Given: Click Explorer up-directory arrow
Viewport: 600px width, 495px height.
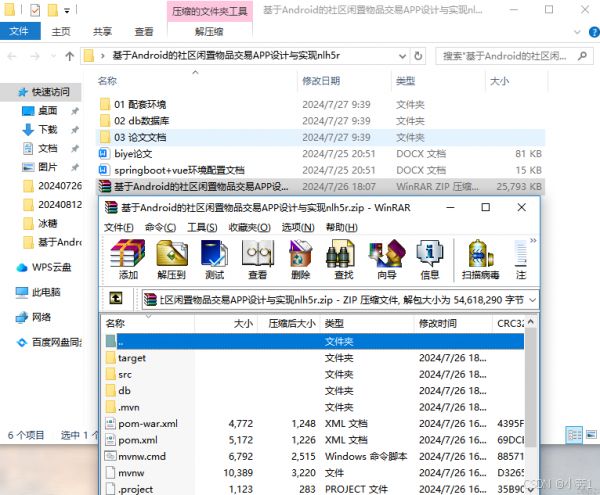Looking at the screenshot, I should (69, 56).
